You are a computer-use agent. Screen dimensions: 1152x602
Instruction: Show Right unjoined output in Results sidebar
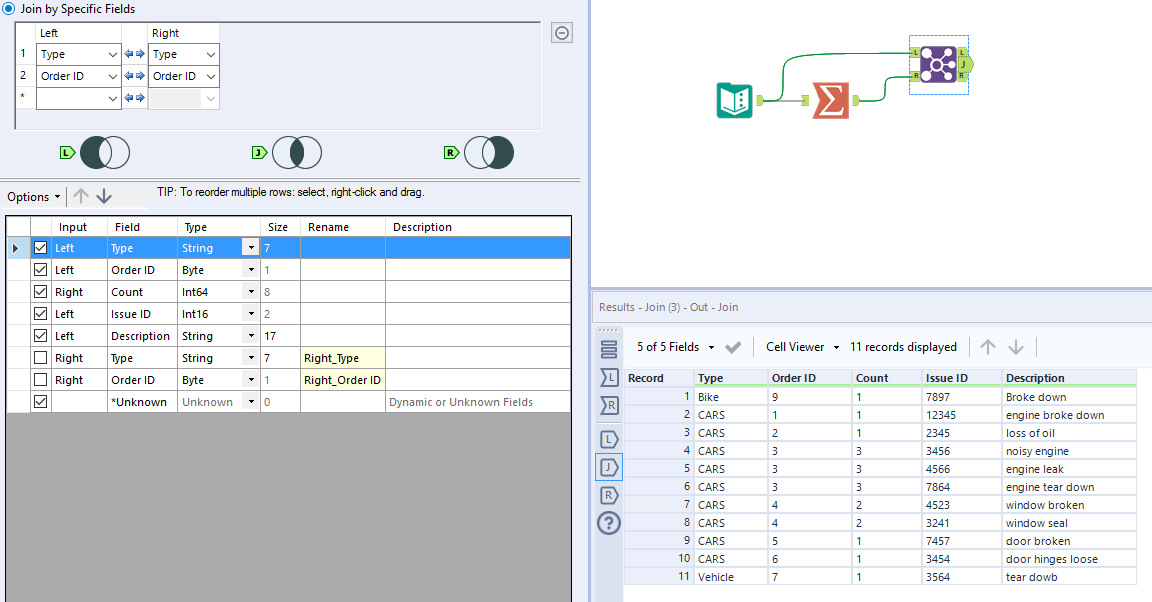tap(609, 494)
